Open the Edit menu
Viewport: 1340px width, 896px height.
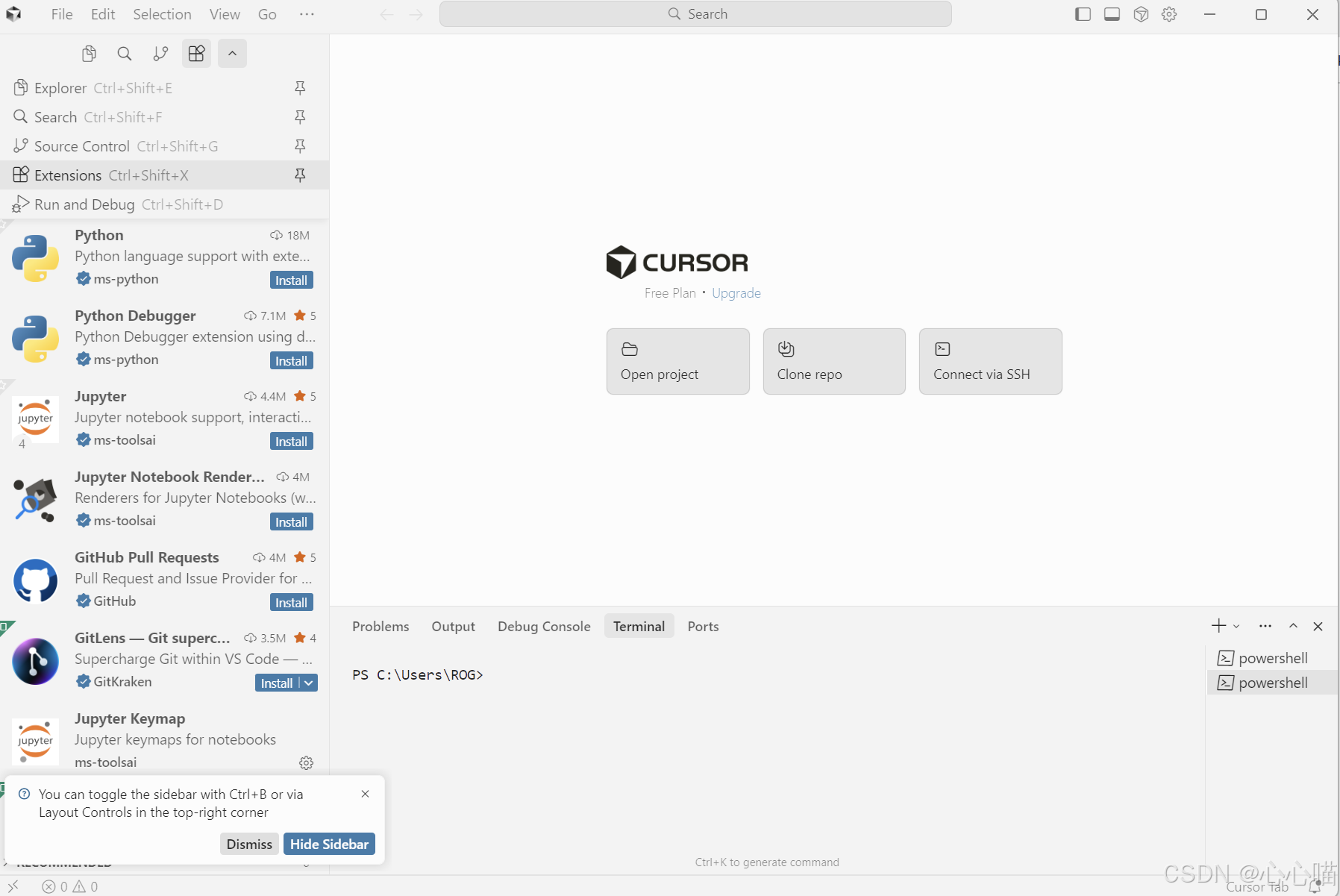click(x=103, y=14)
